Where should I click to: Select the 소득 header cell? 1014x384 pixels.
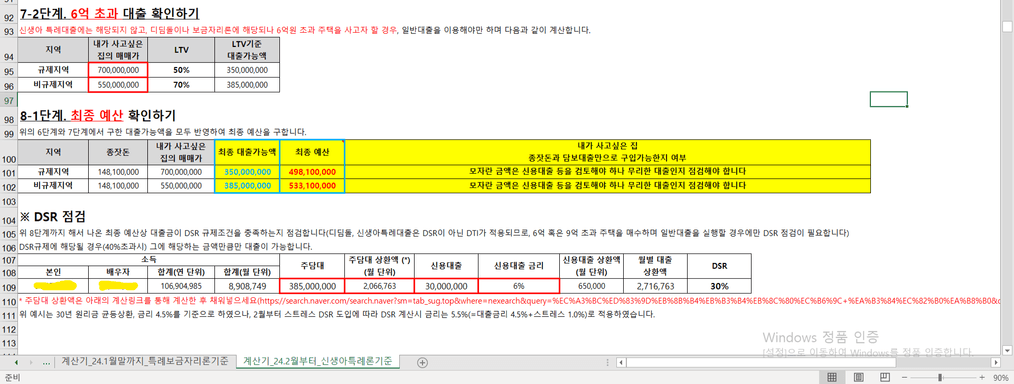pyautogui.click(x=149, y=259)
